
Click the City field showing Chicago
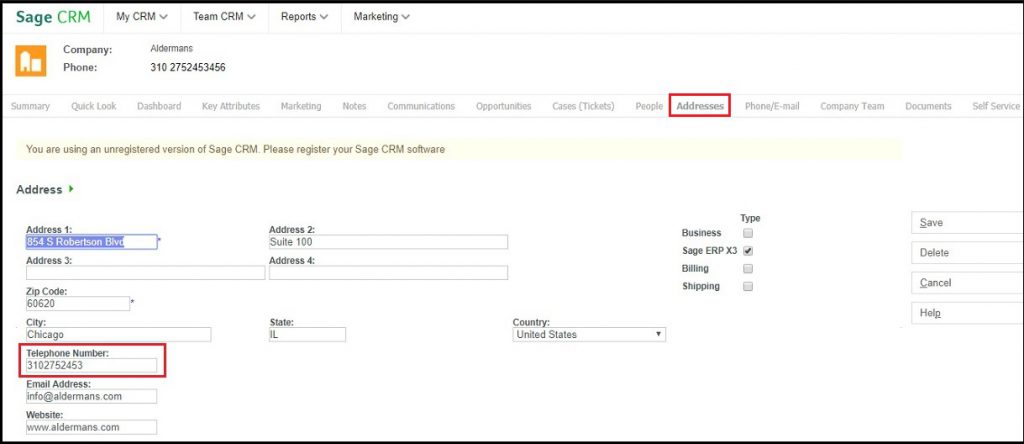click(x=119, y=334)
